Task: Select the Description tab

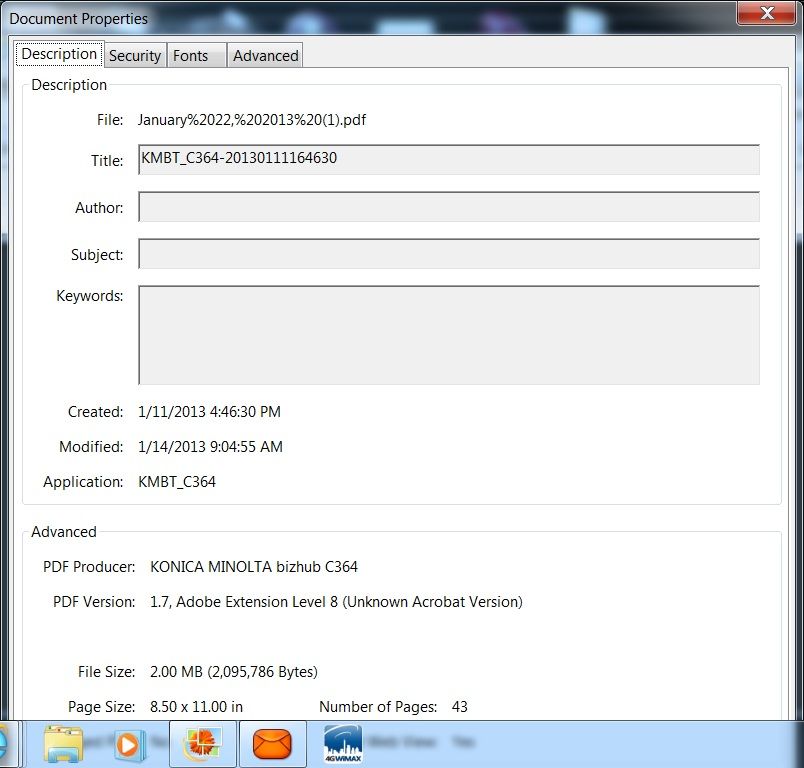Action: (60, 55)
